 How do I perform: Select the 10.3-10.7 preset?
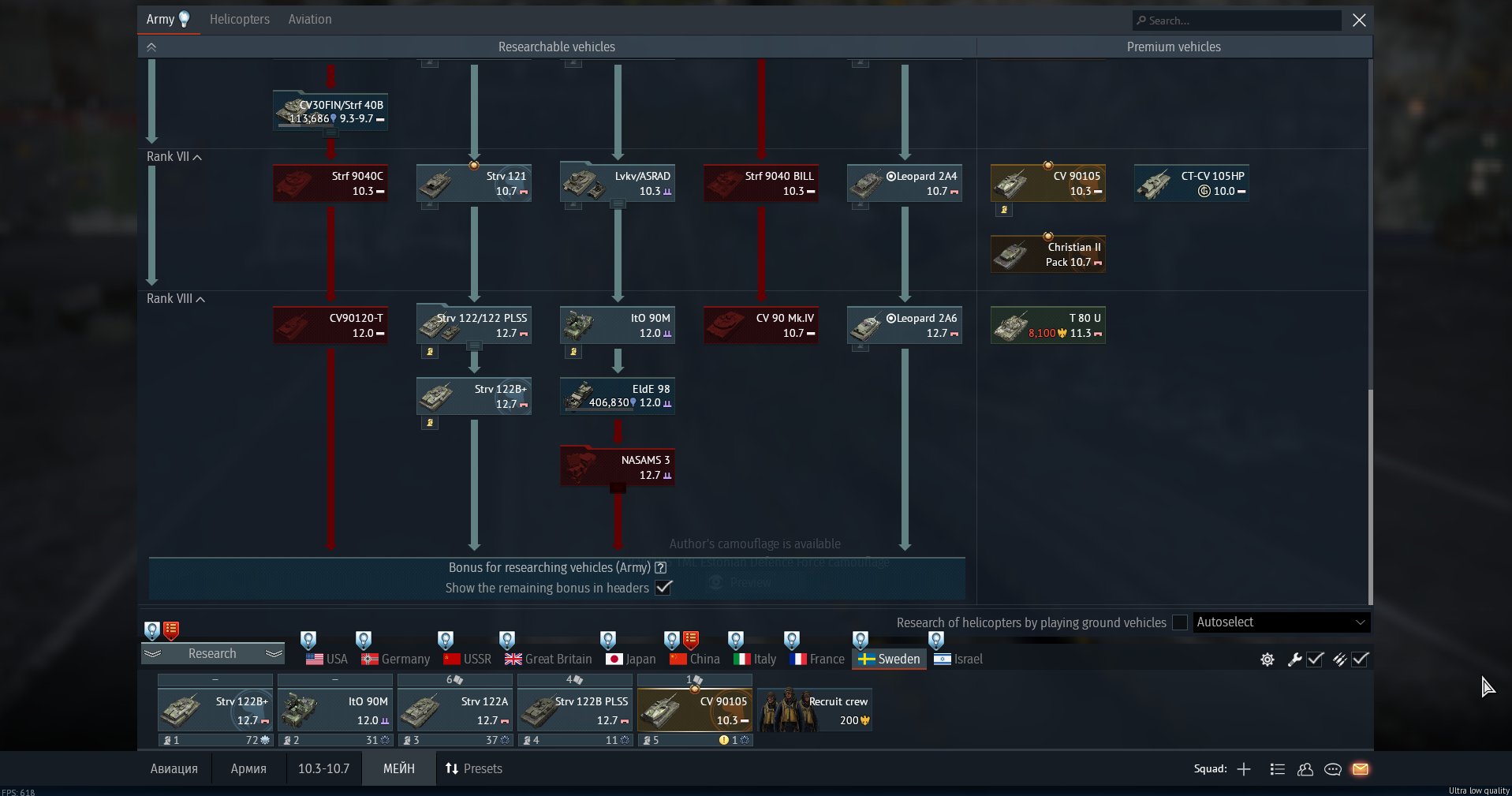323,769
